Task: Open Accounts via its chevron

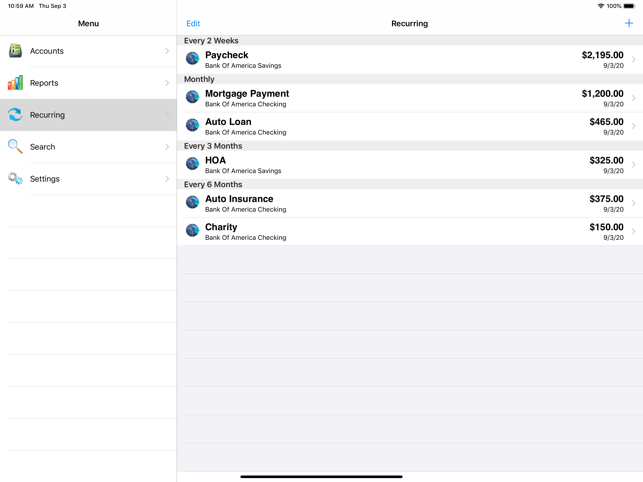Action: (167, 51)
